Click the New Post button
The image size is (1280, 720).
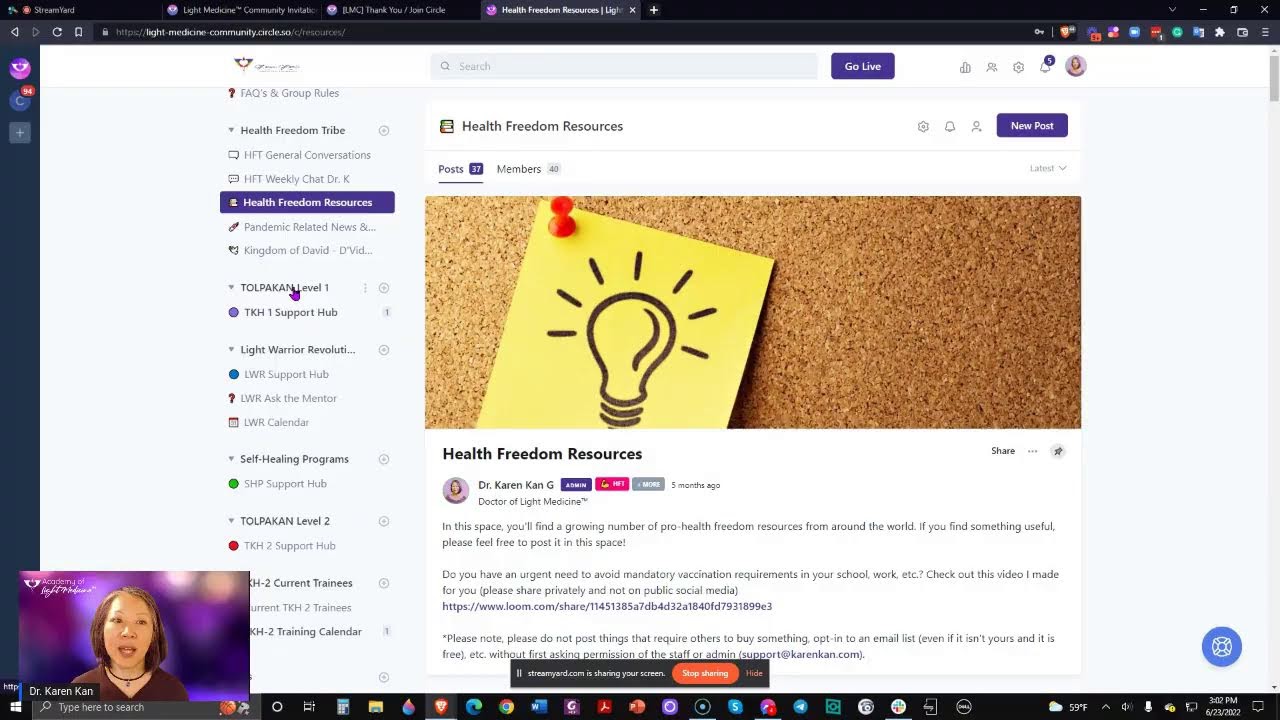pyautogui.click(x=1032, y=126)
